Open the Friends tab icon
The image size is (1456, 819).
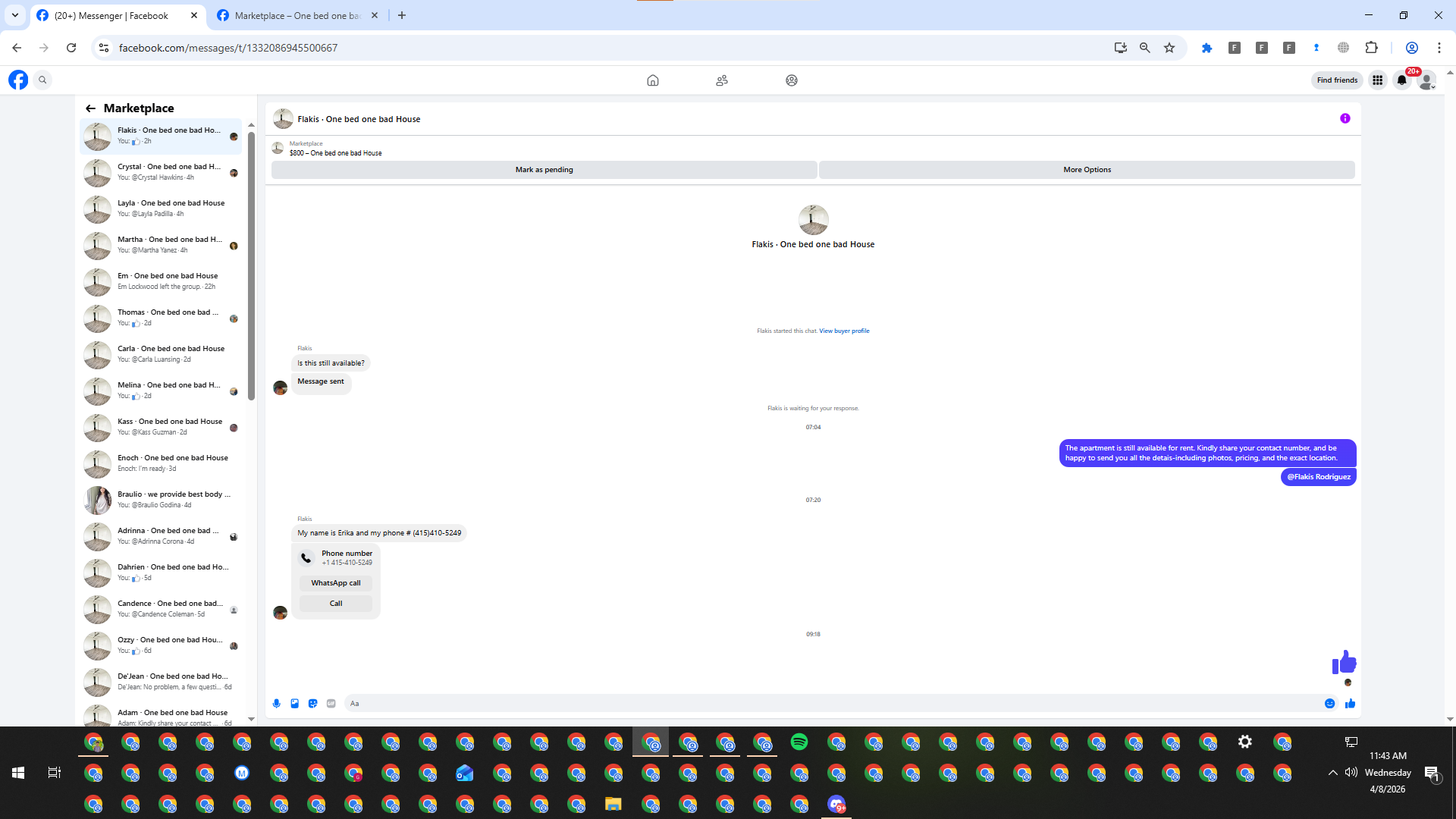pyautogui.click(x=722, y=80)
